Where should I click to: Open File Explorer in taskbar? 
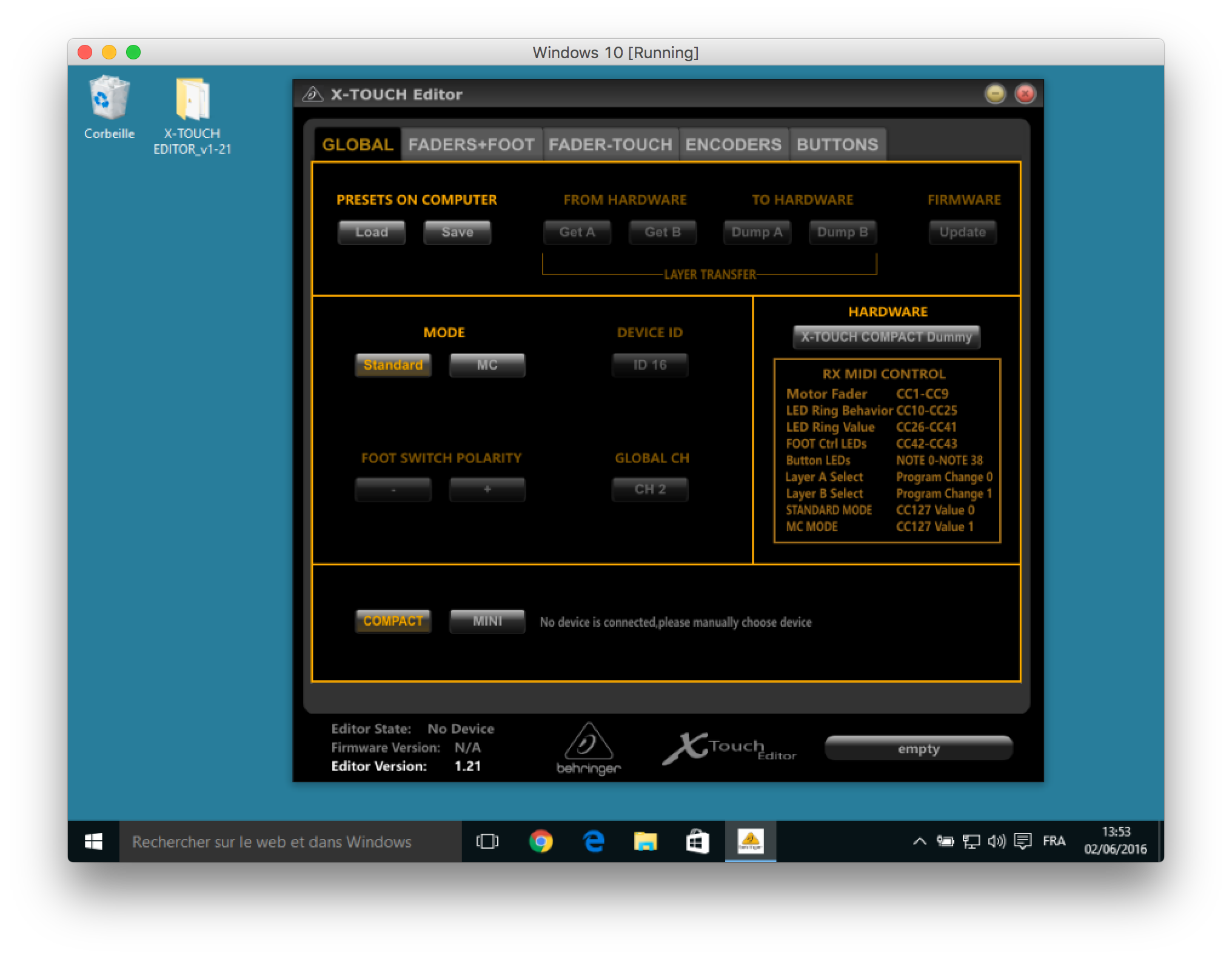(645, 841)
